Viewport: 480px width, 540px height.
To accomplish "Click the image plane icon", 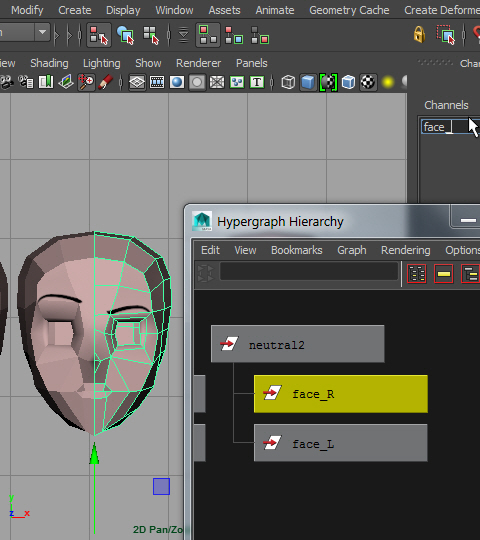I will [x=66, y=82].
